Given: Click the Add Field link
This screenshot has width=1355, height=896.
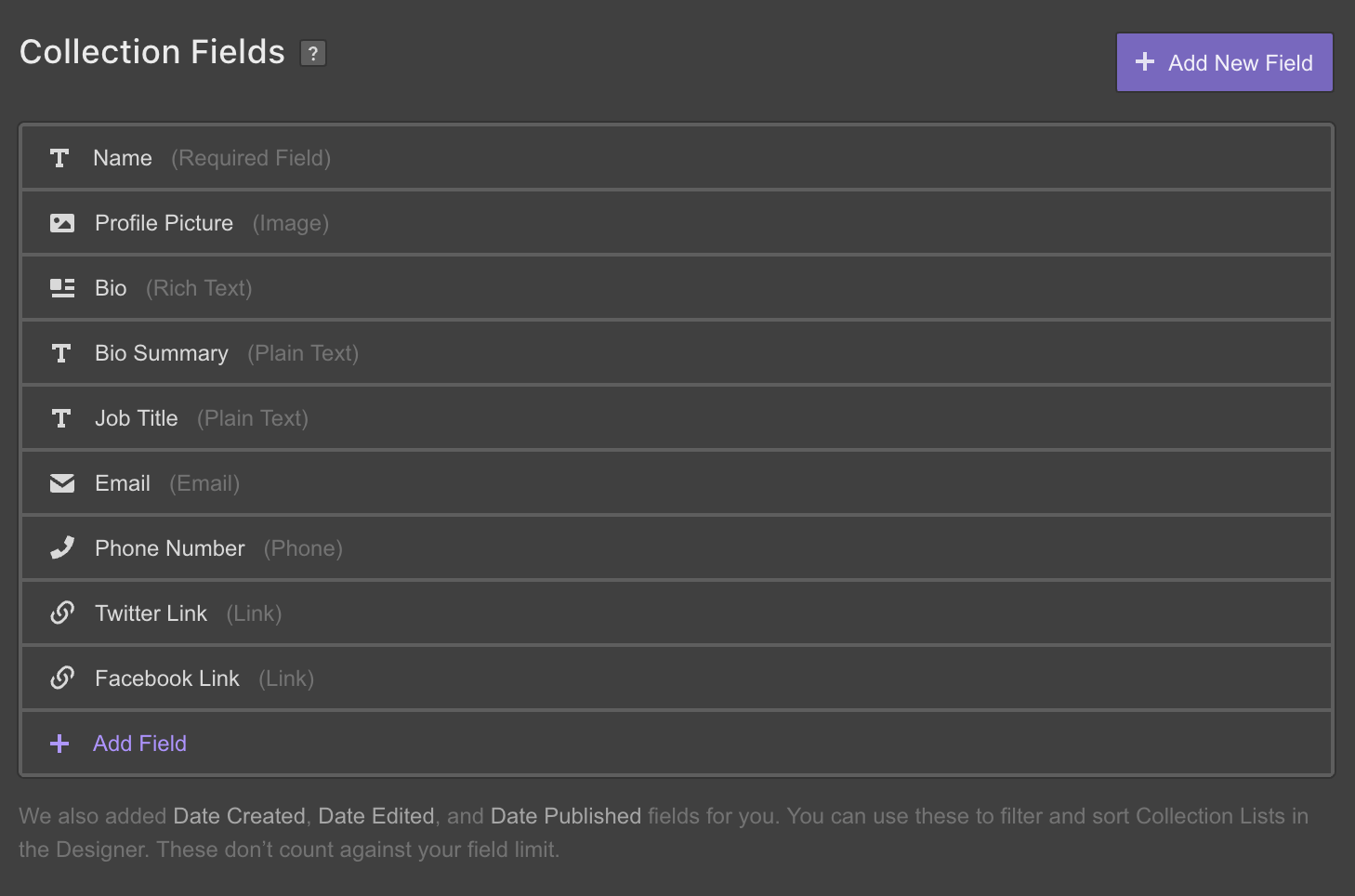Looking at the screenshot, I should (139, 744).
